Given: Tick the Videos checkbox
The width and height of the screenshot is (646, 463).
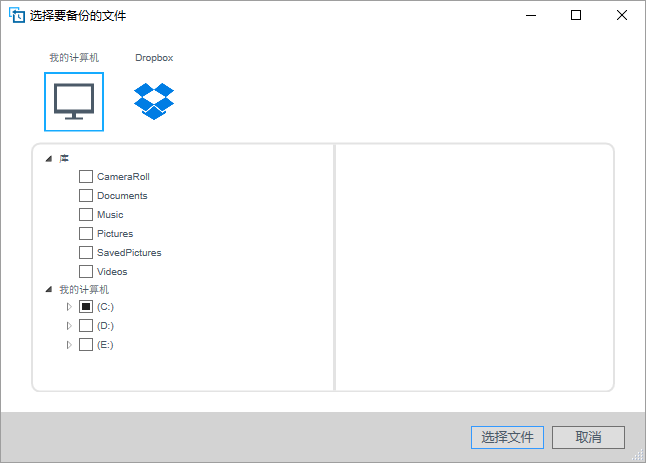Looking at the screenshot, I should coord(86,271).
